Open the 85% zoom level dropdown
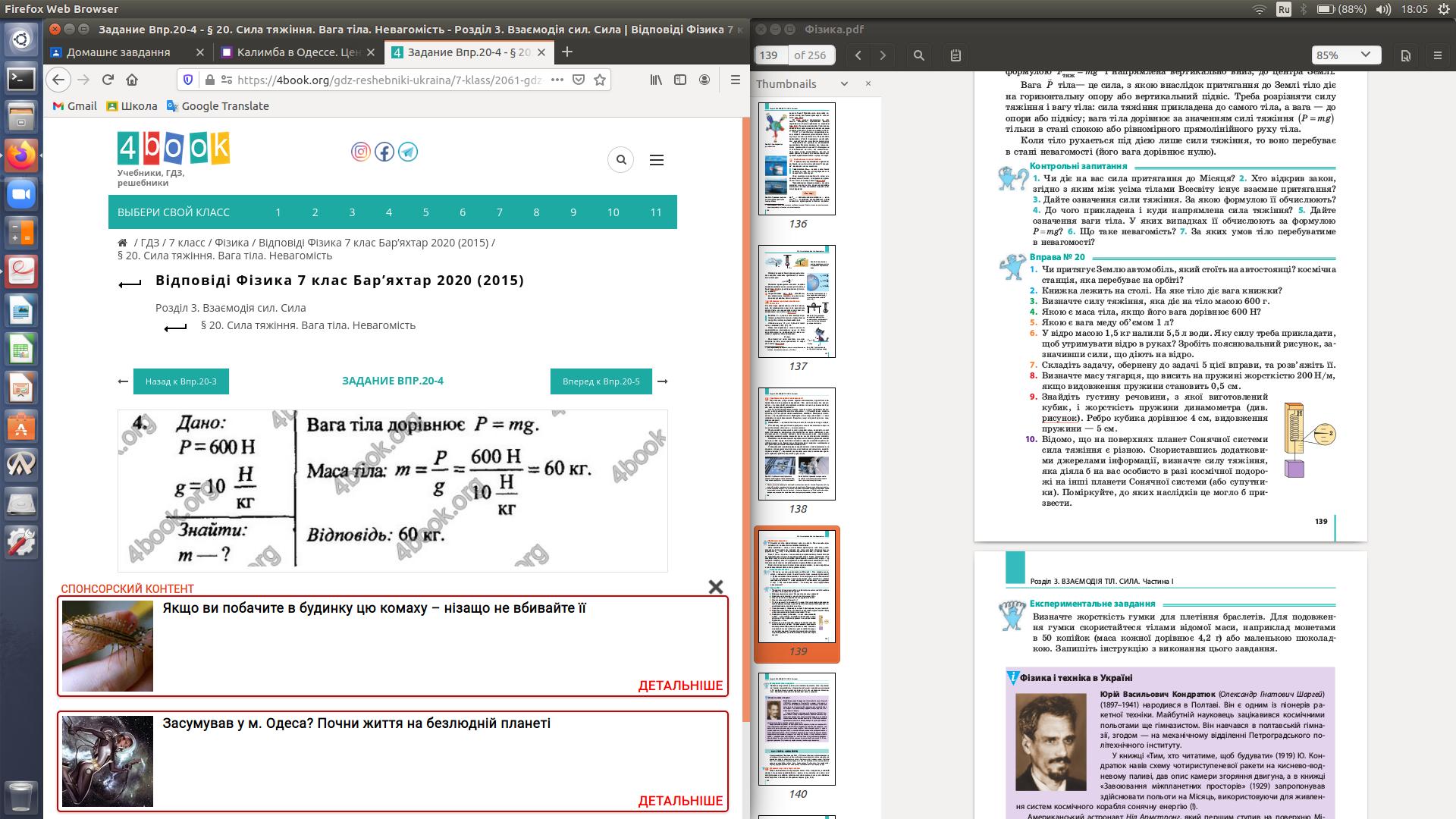 (x=1344, y=55)
